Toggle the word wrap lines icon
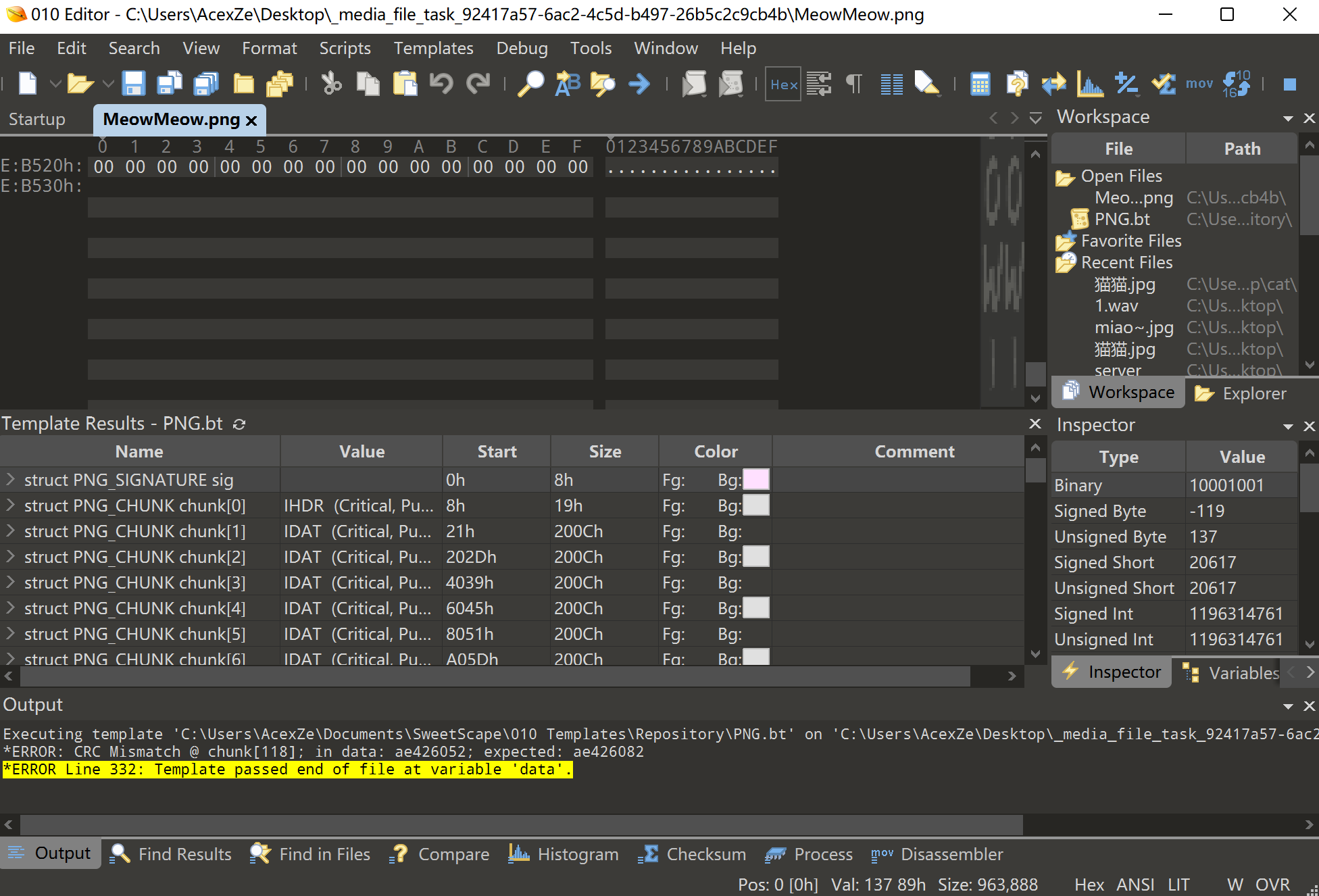Viewport: 1319px width, 896px height. [x=819, y=84]
